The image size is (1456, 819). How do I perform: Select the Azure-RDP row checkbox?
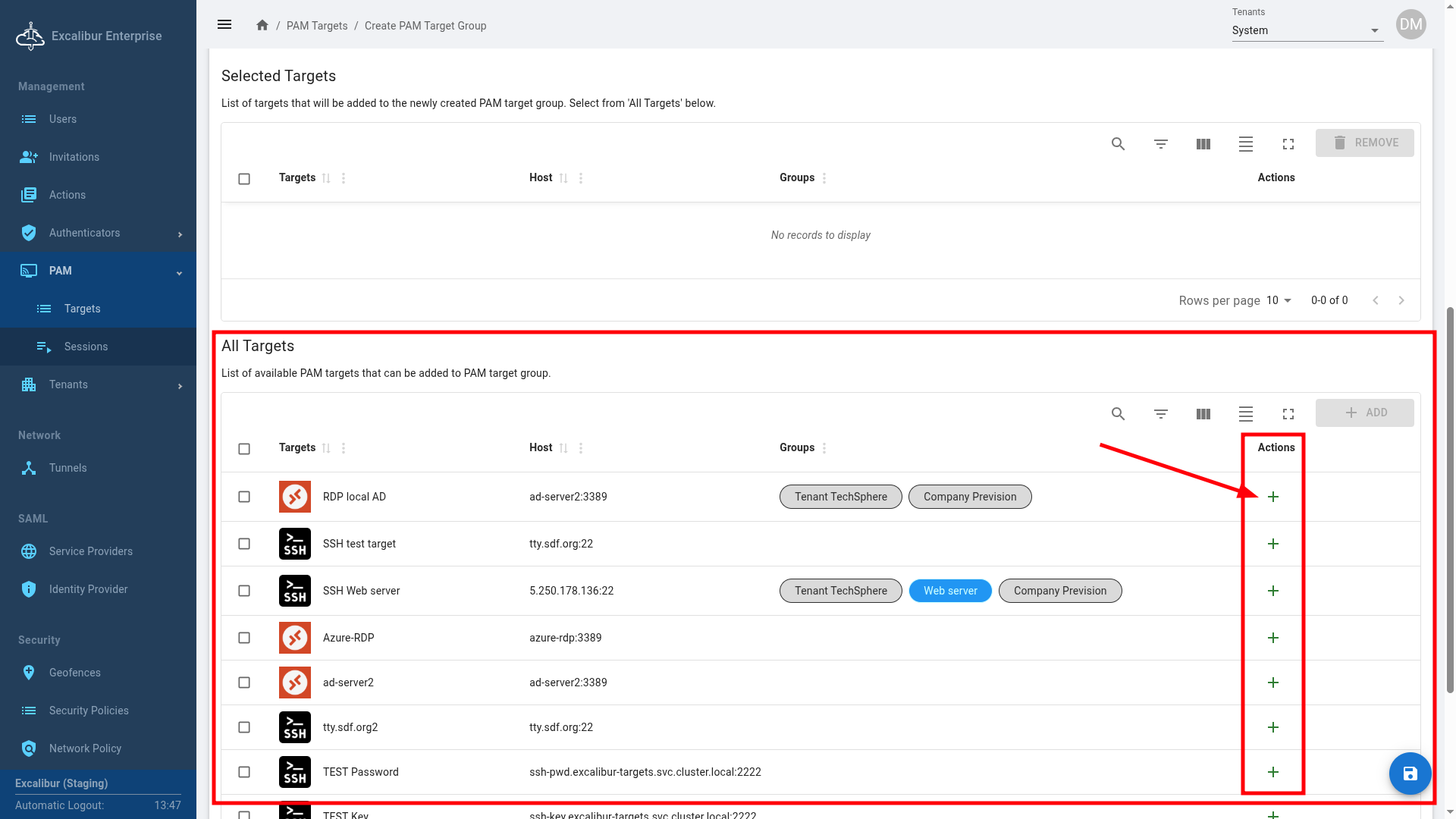[244, 638]
